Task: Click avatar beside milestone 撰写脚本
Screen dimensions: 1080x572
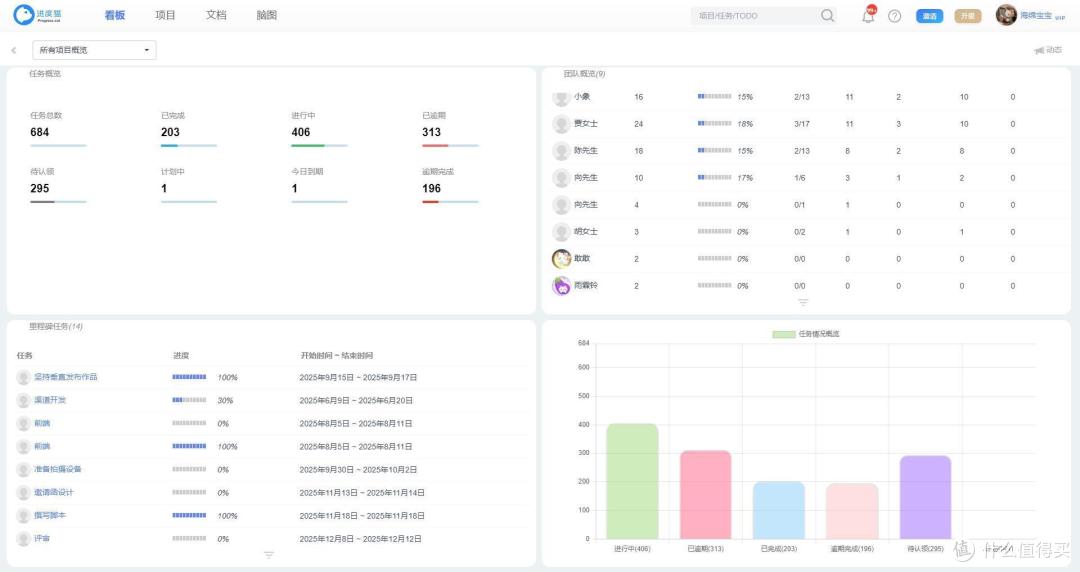Action: (23, 516)
